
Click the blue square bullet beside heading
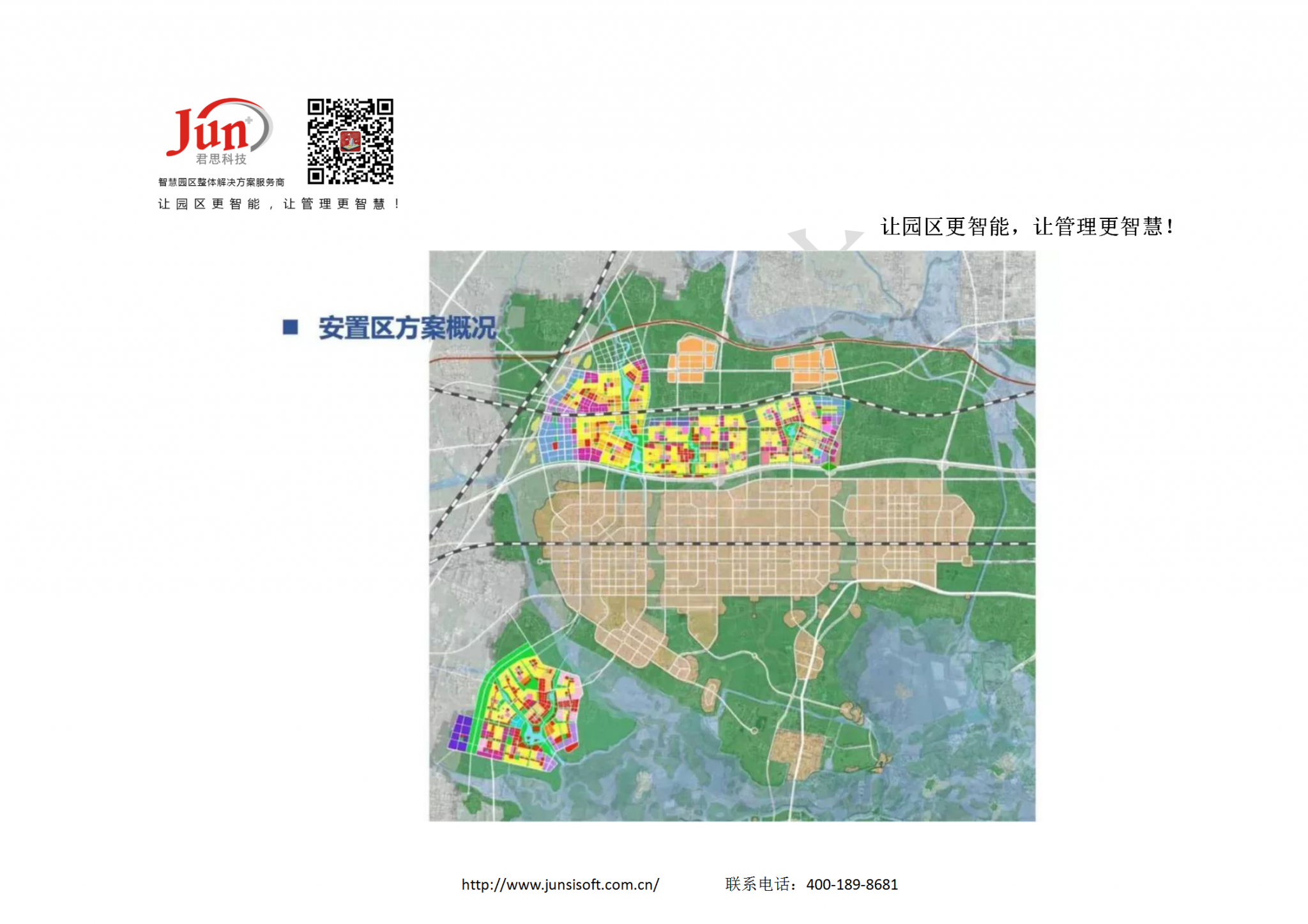tap(291, 328)
